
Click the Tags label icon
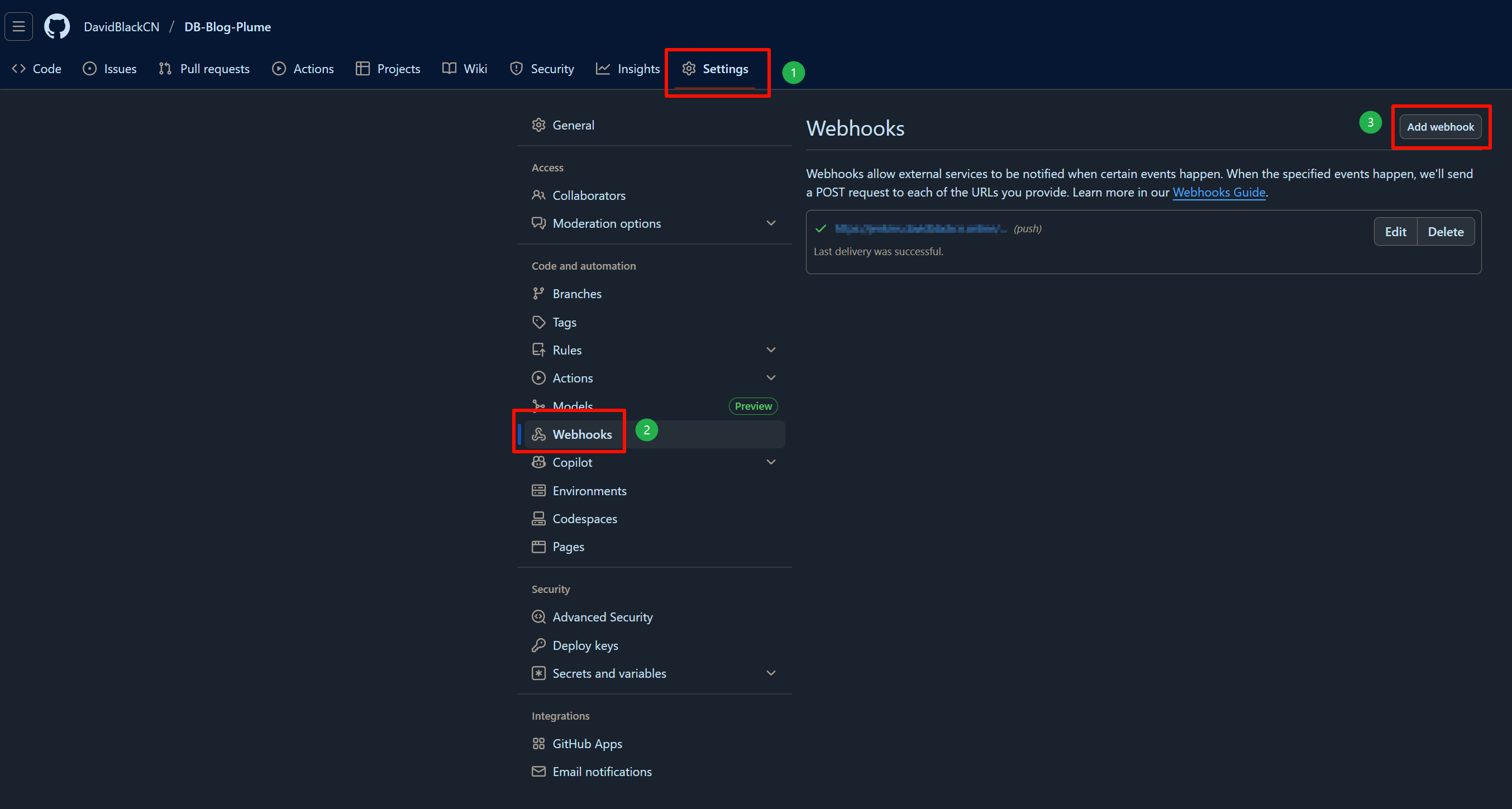coord(538,322)
